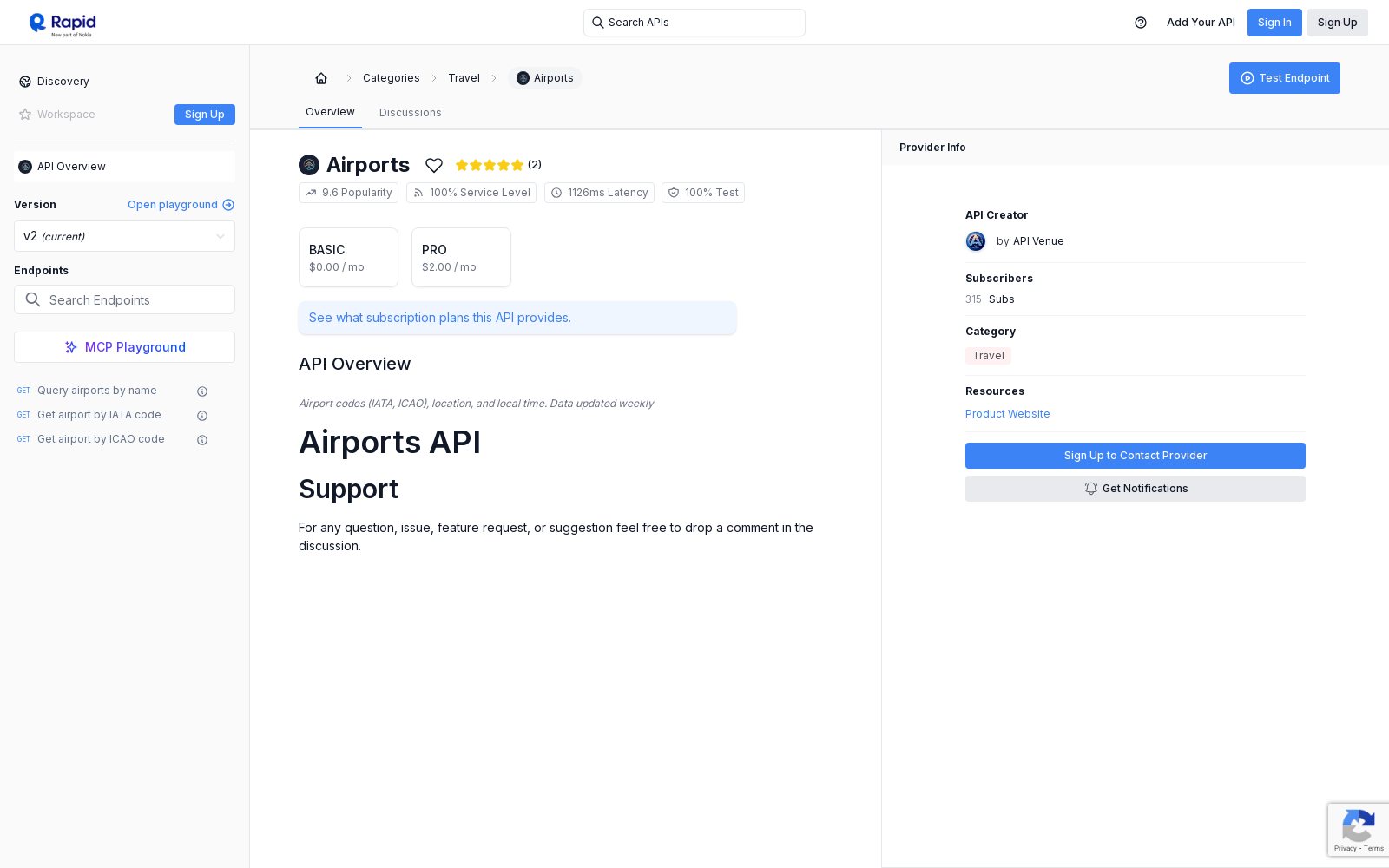The image size is (1389, 868).
Task: Go to the Travel breadcrumb
Action: [x=464, y=78]
